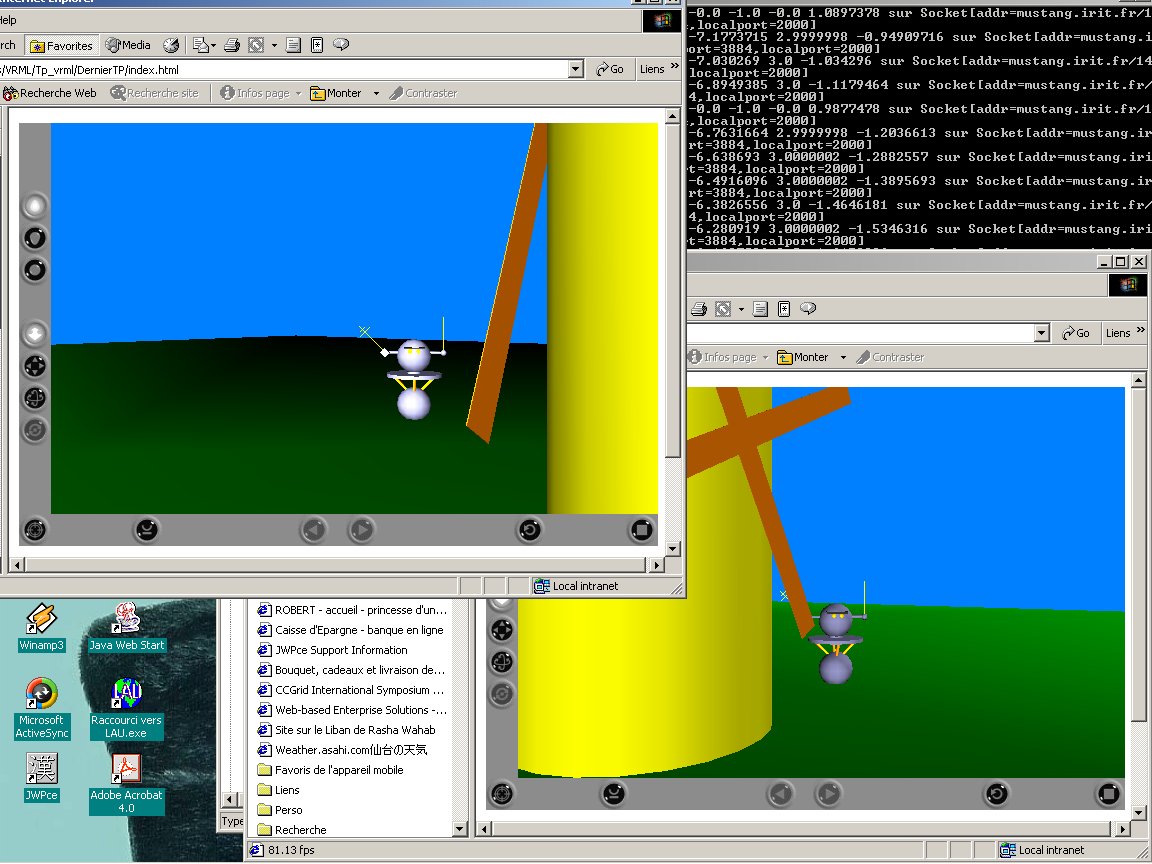Select Walk mode in the upper-left VRML viewer
This screenshot has width=1152, height=864.
click(x=35, y=207)
